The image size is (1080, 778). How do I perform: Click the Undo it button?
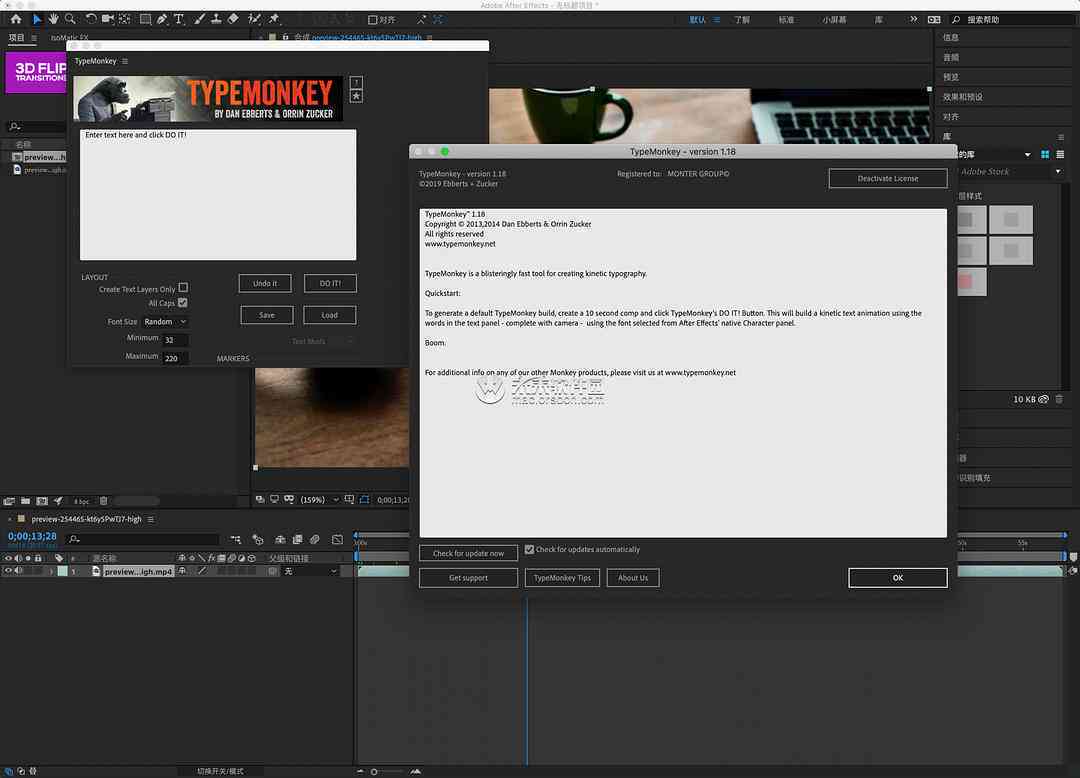tap(265, 284)
